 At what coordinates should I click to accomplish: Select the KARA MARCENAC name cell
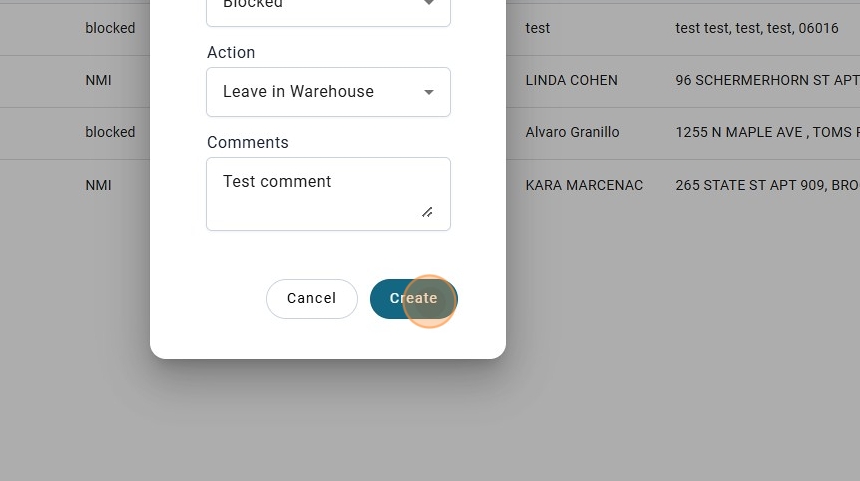pyautogui.click(x=584, y=185)
